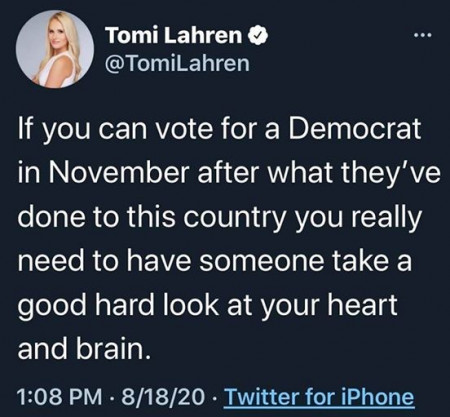
Task: Select the word heart in the tweet
Action: 362,305
